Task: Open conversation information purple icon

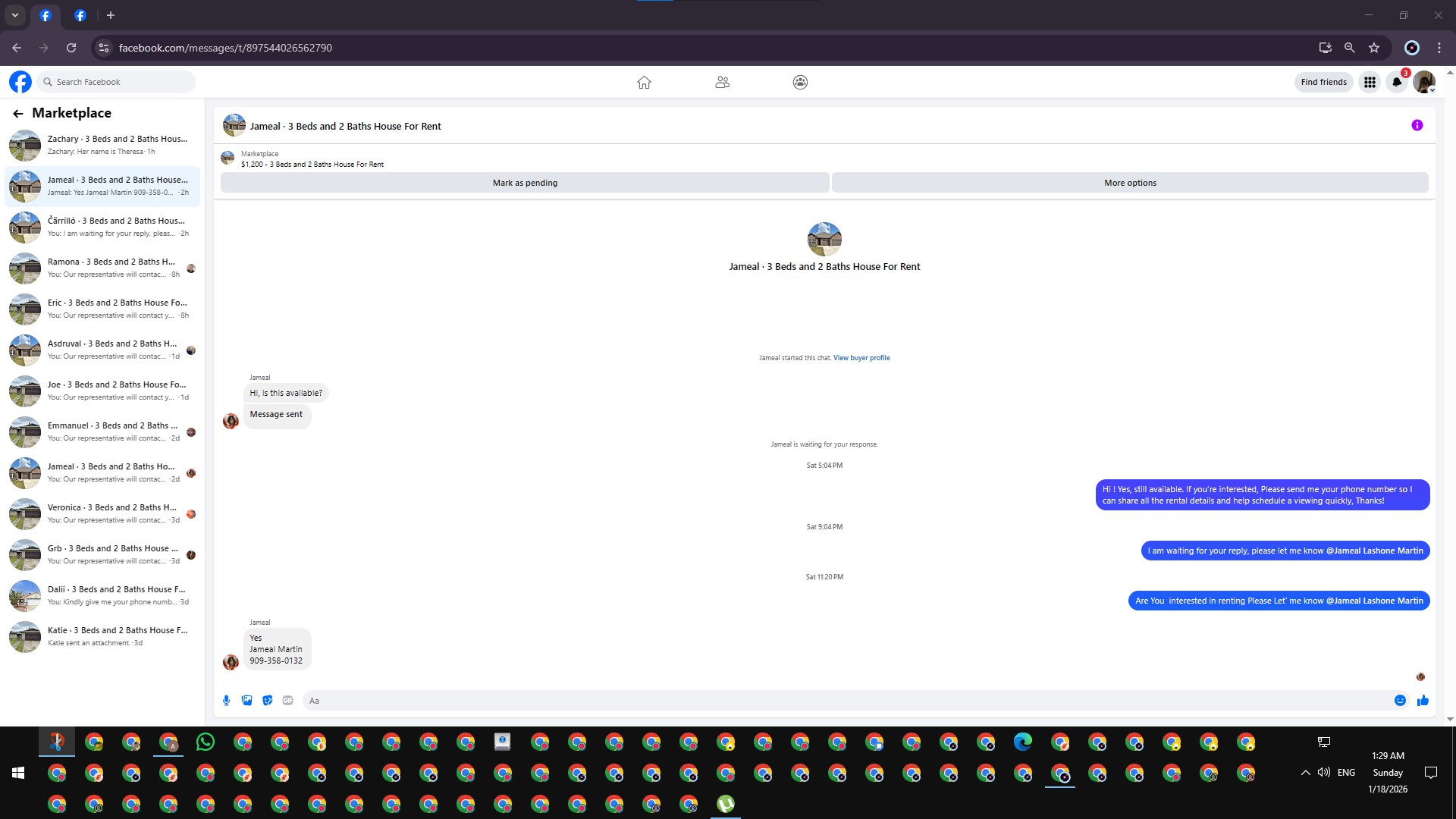Action: point(1417,126)
